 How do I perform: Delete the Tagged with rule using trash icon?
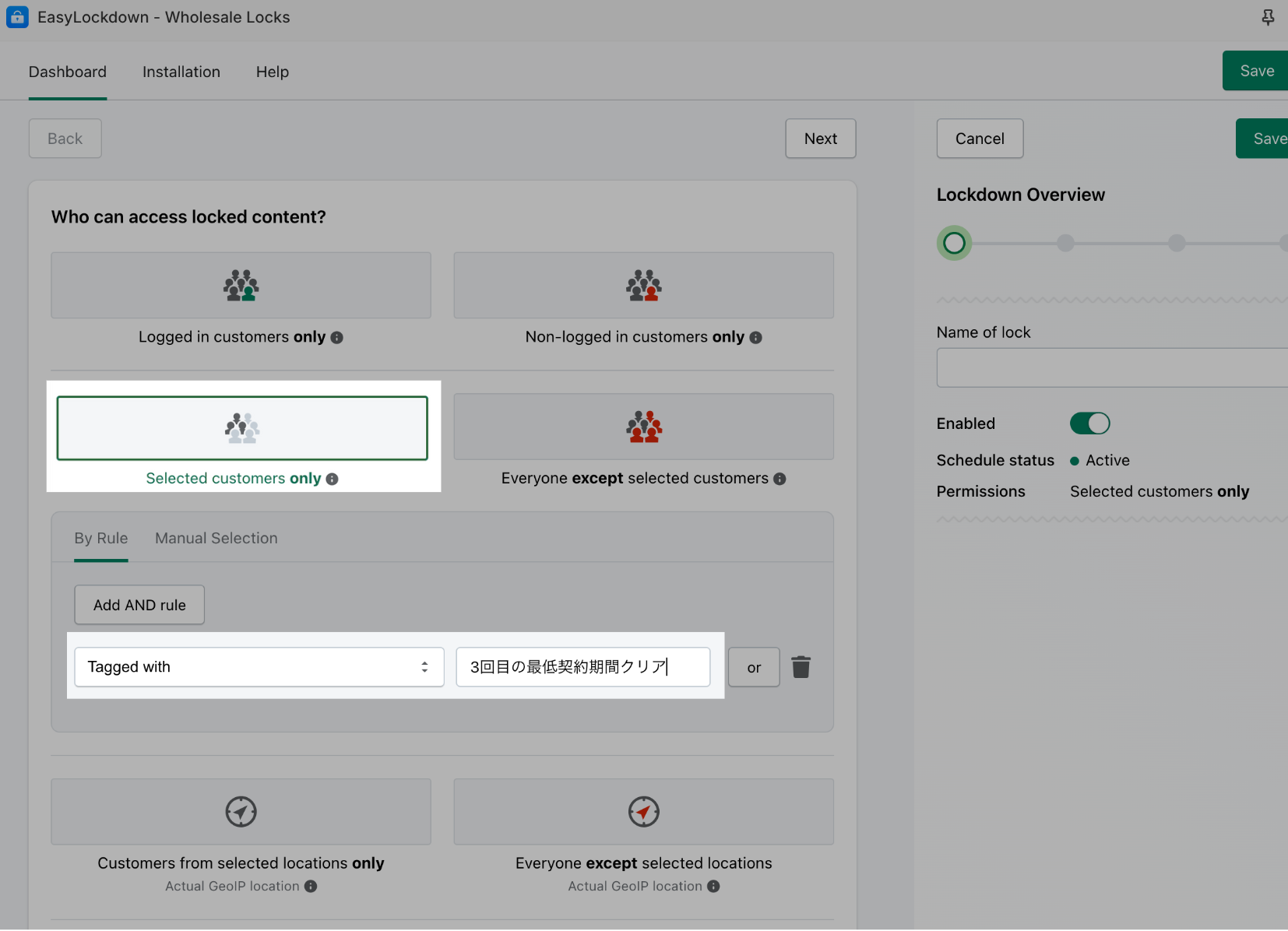click(801, 667)
